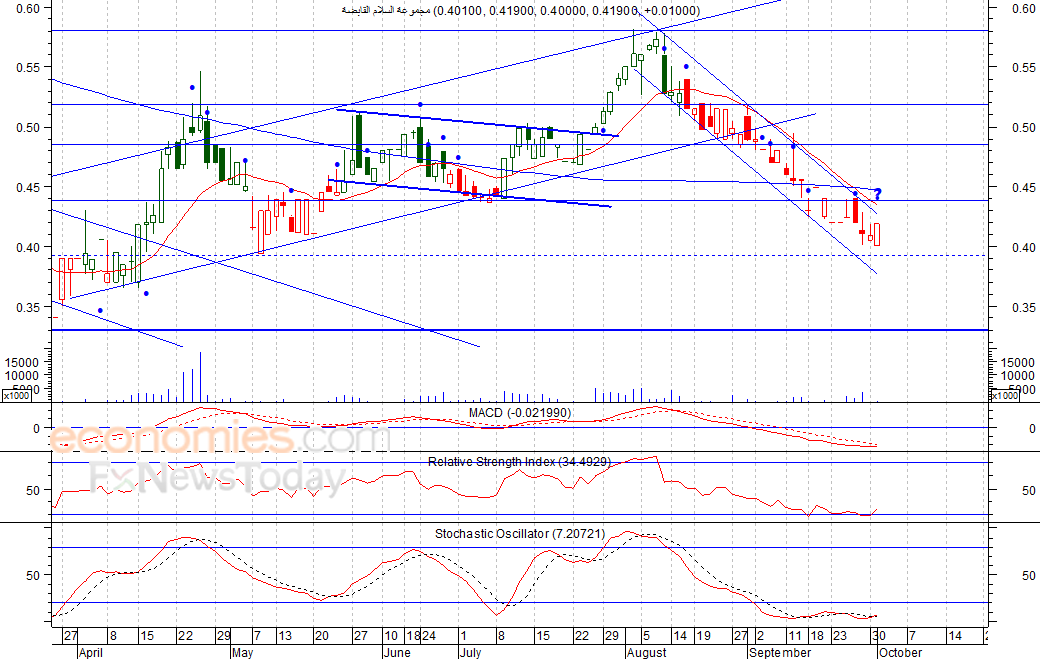Click the 24 date label in June
Screen dimensions: 1040x659
point(428,636)
